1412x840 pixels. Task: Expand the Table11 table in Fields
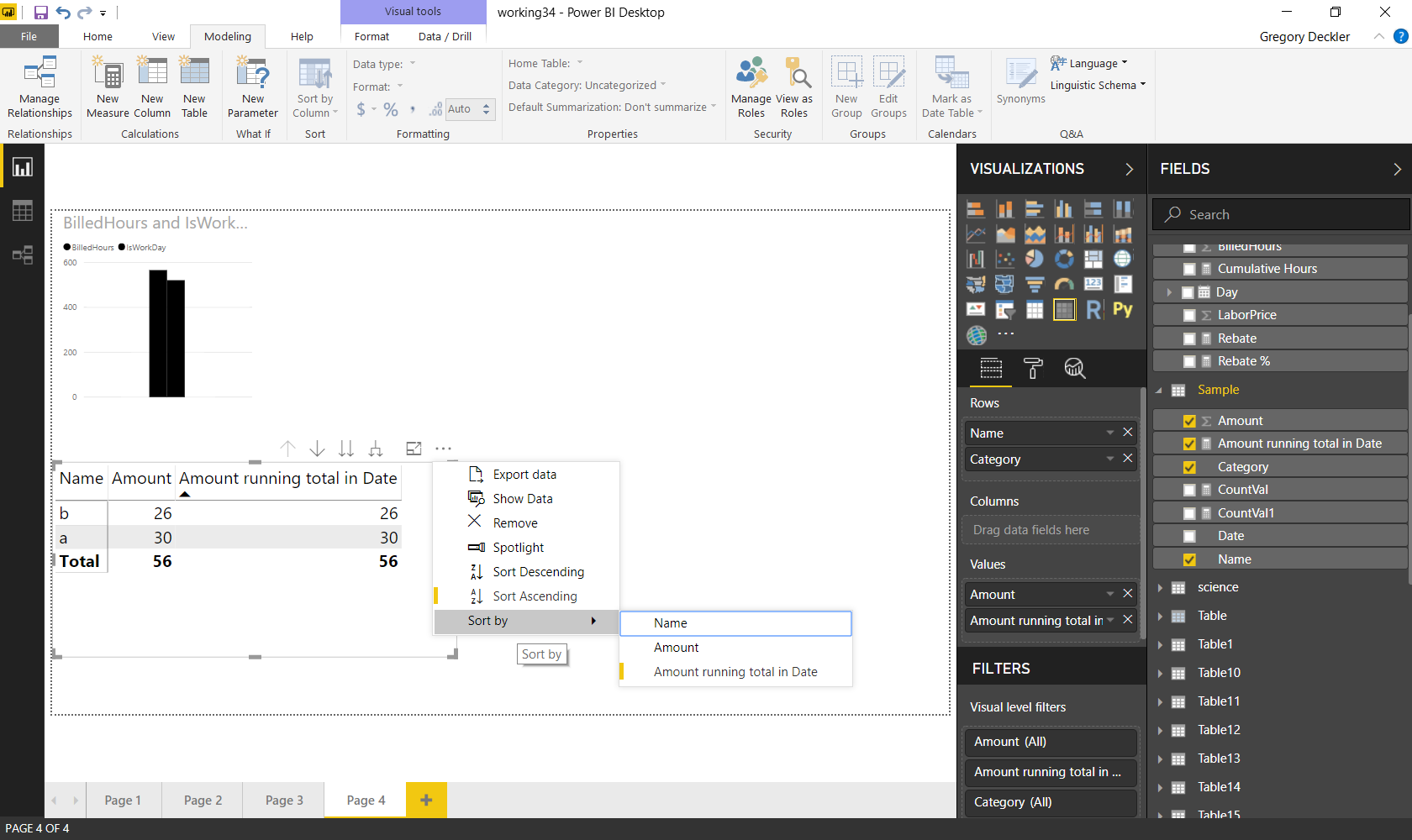tap(1160, 702)
